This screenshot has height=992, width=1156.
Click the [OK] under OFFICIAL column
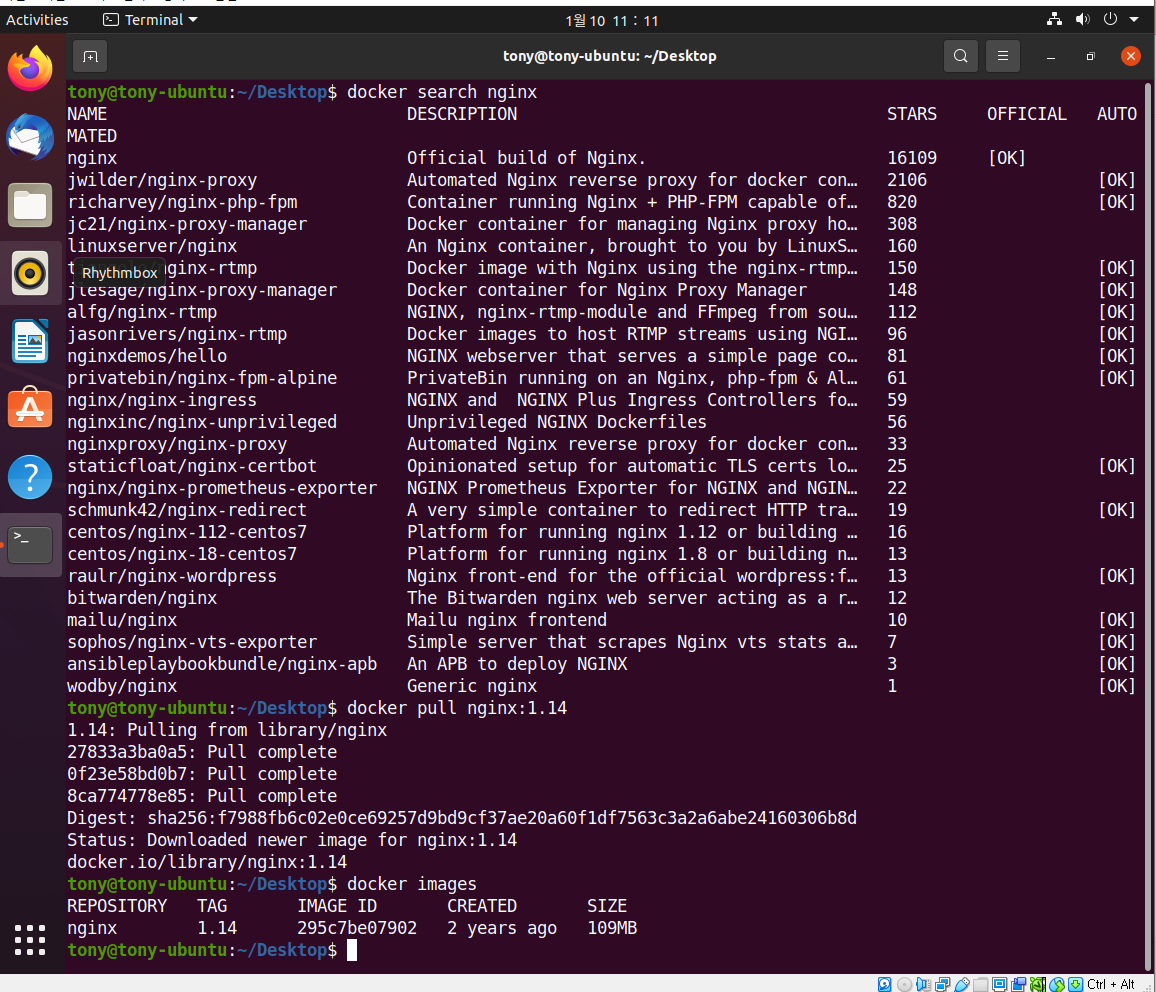pos(1007,158)
